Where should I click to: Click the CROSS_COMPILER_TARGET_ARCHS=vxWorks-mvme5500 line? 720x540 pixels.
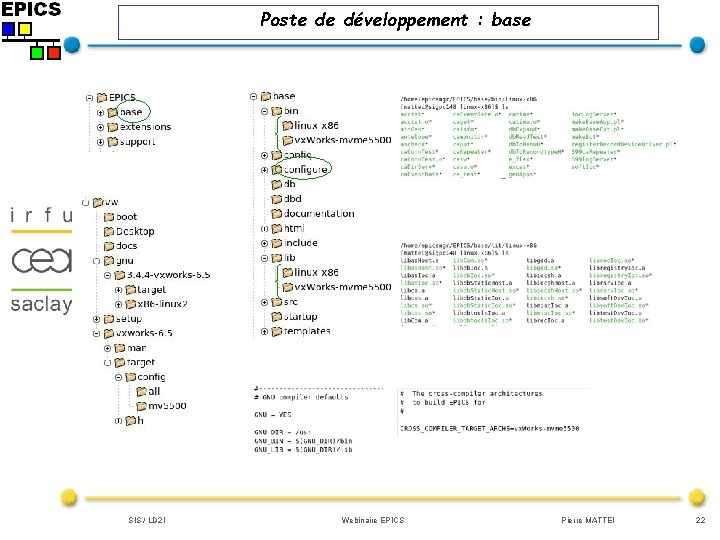tap(489, 428)
